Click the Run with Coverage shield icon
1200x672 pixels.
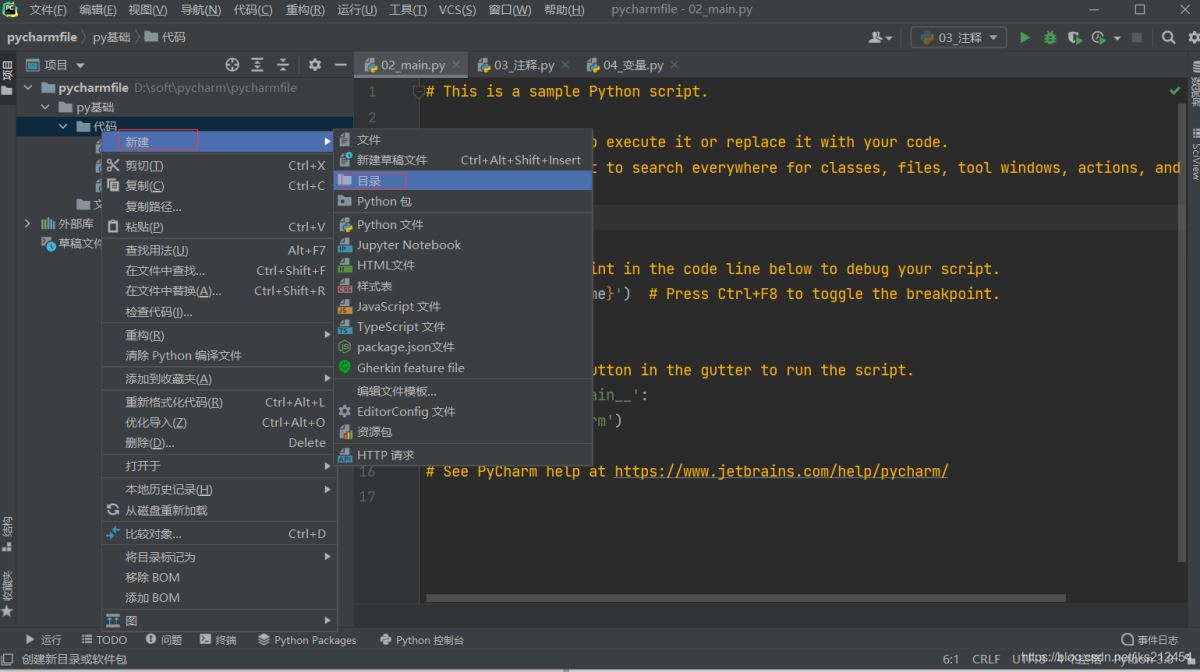click(1075, 38)
